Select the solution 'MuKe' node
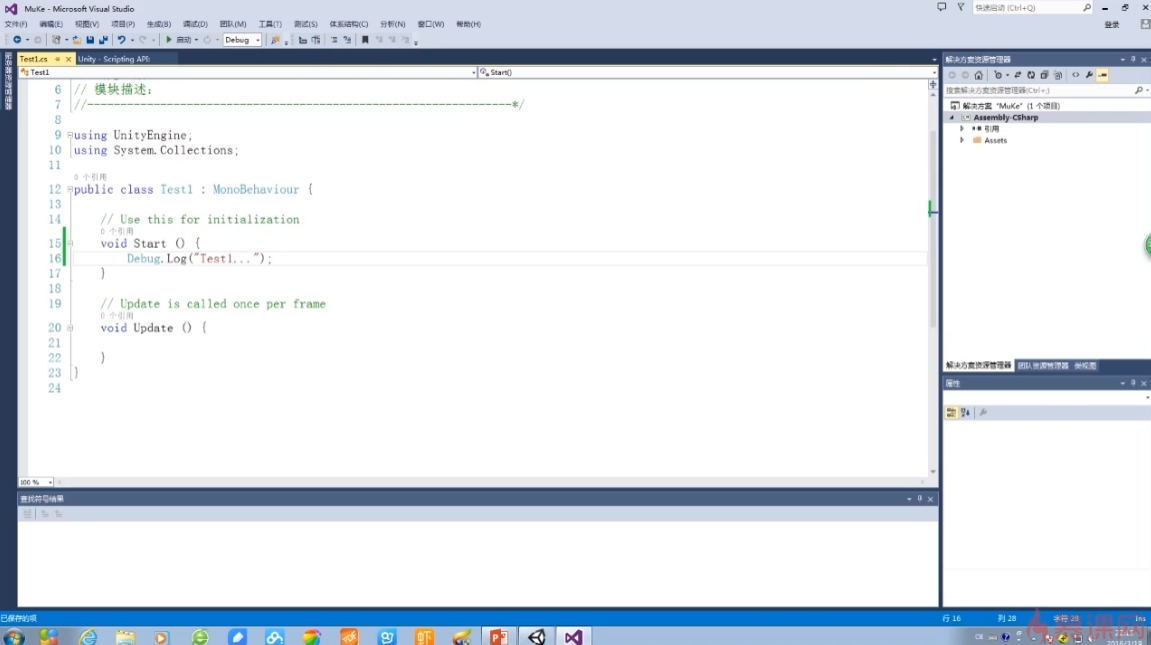The image size is (1151, 645). coord(1011,106)
